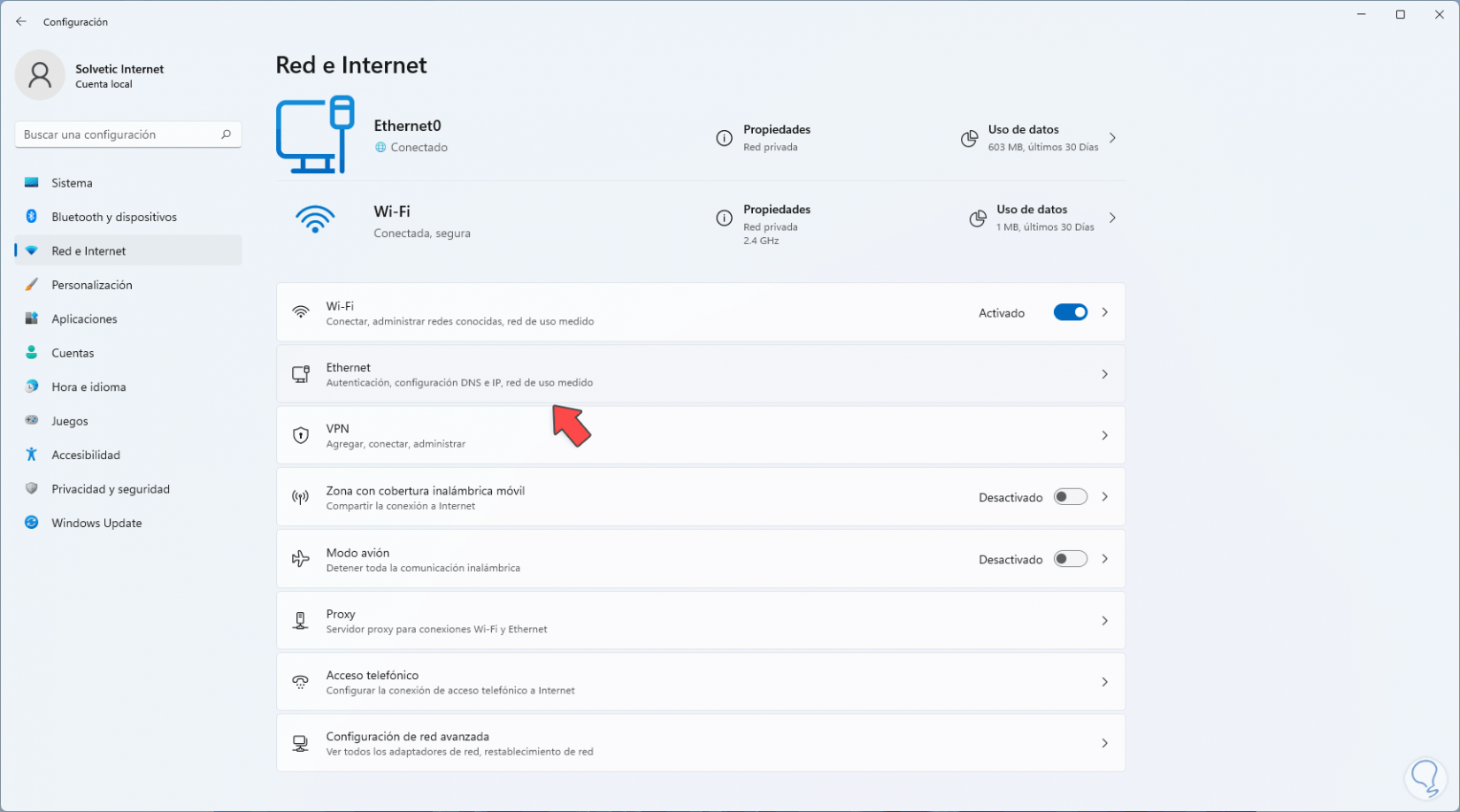Viewport: 1460px width, 812px height.
Task: Click the Ethernet0 data usage pie icon
Action: coord(969,139)
